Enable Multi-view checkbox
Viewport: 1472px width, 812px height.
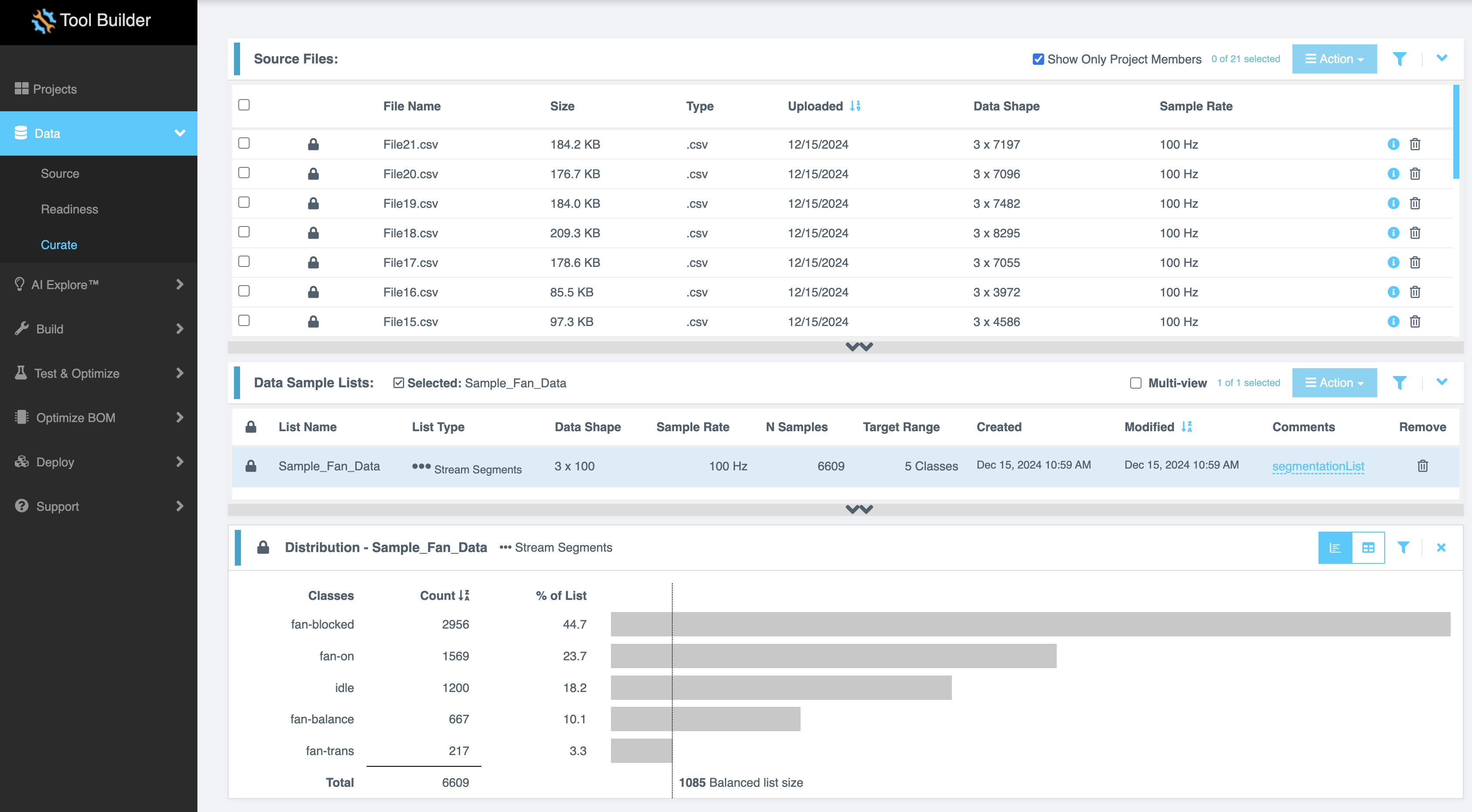pos(1135,383)
